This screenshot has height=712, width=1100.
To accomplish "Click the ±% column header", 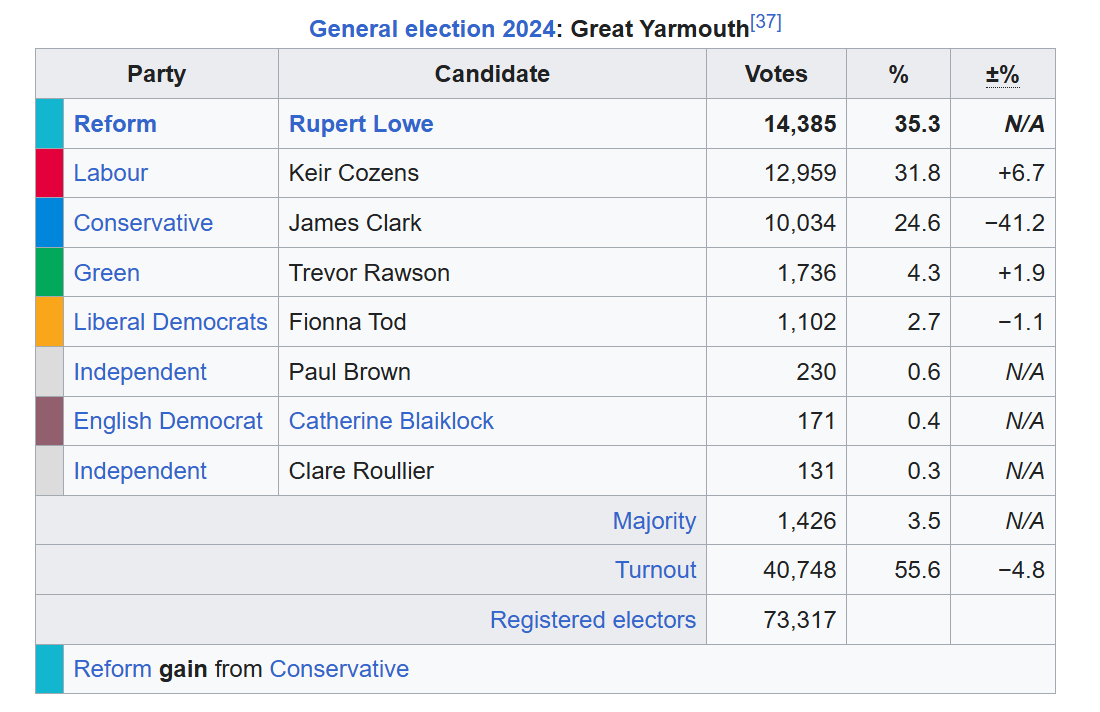I will coord(1002,74).
